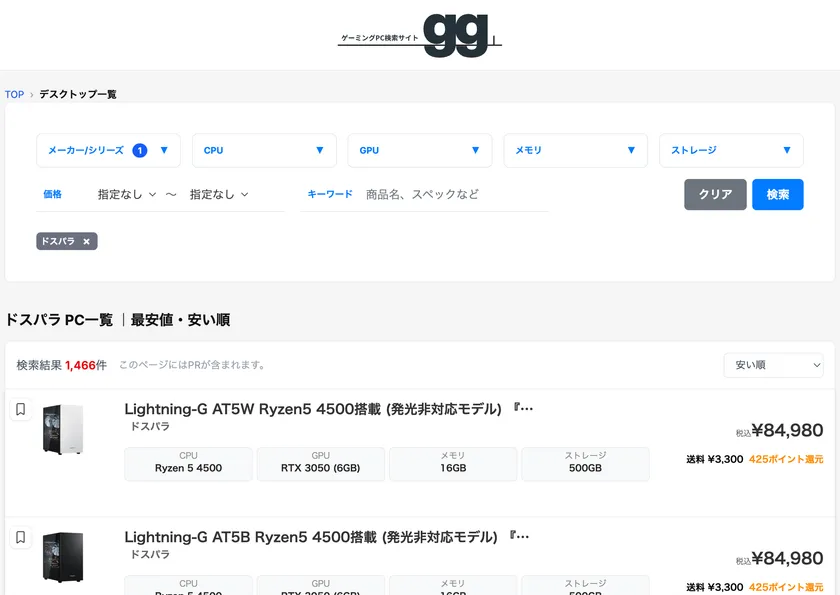Open the GPU filter dropdown
Image resolution: width=840 pixels, height=595 pixels.
pyautogui.click(x=419, y=150)
